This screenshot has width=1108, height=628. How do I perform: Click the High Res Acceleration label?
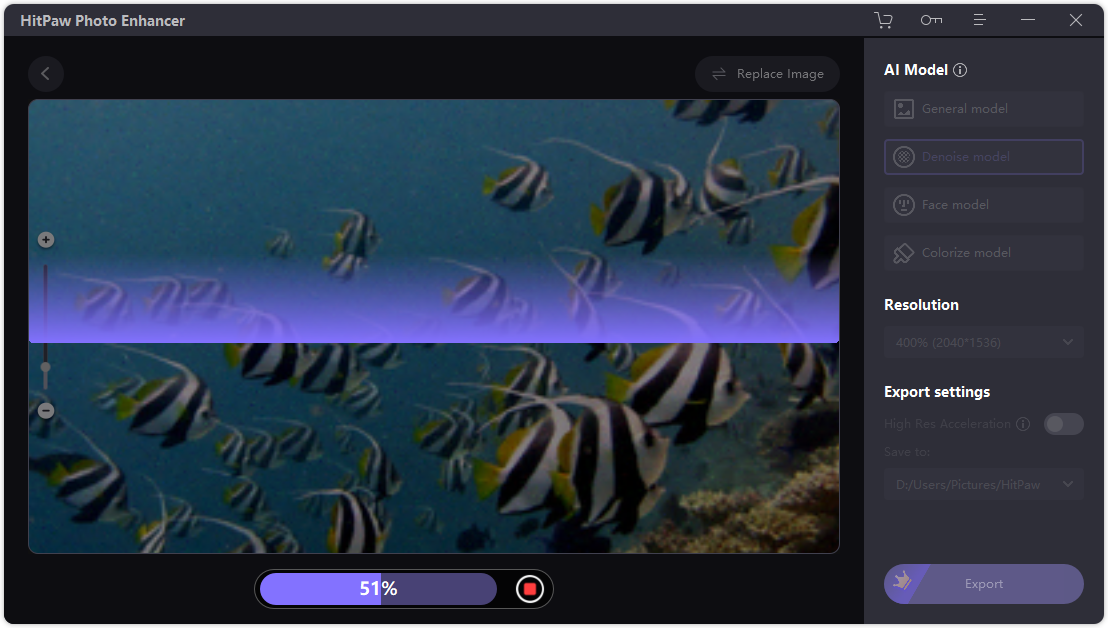[x=947, y=424]
